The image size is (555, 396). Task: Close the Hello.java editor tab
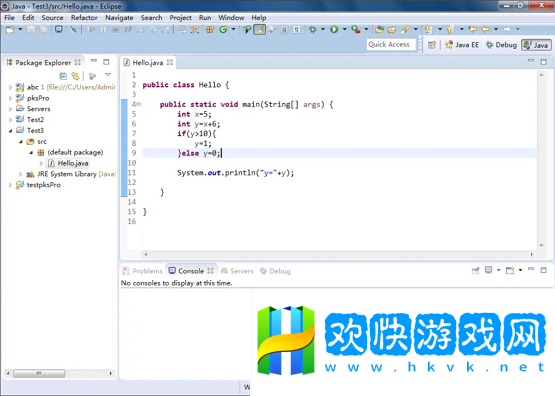coord(170,62)
